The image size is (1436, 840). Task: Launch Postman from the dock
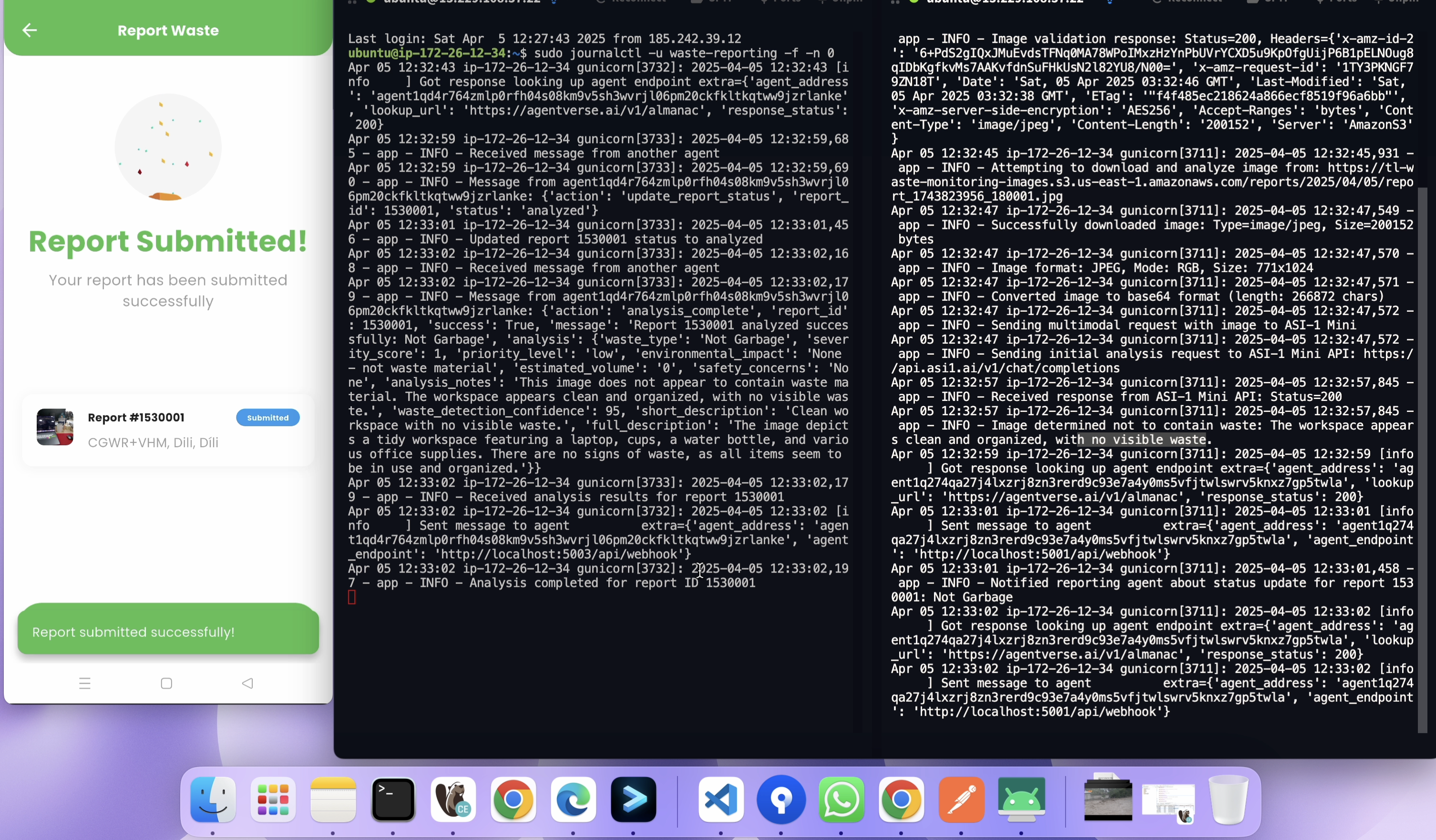(x=961, y=799)
